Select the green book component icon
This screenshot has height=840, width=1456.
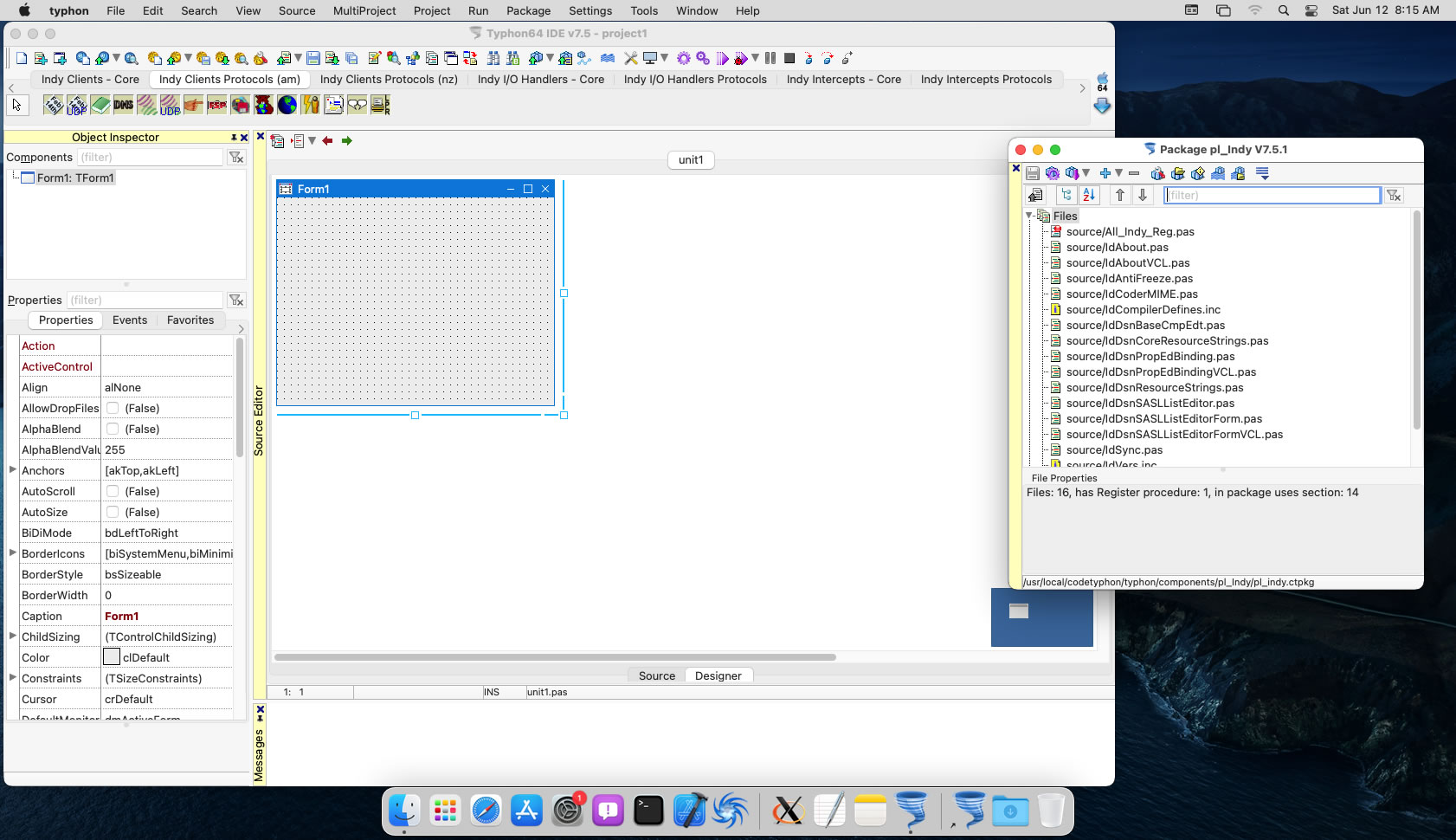point(100,105)
